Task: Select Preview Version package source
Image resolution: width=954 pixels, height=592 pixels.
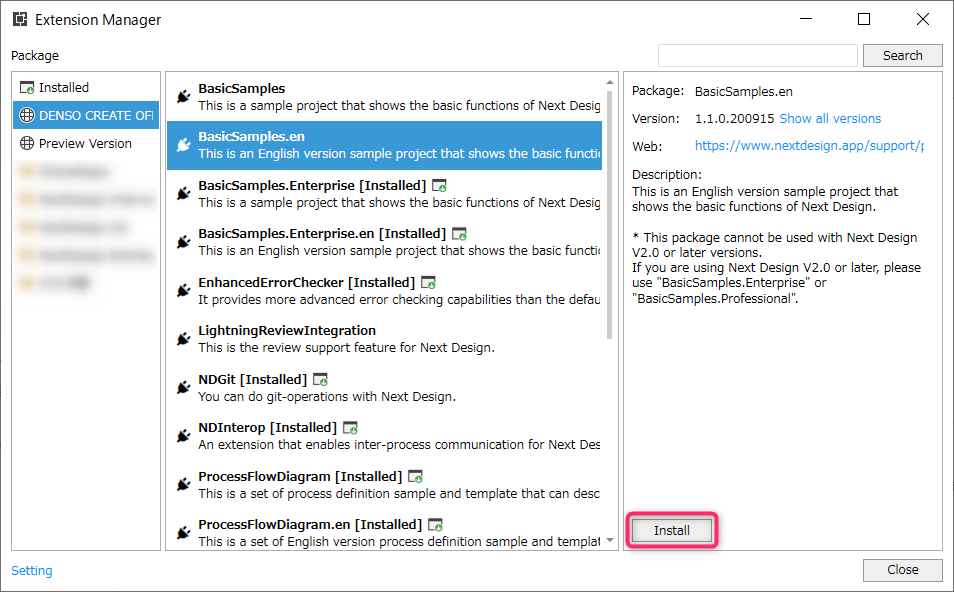Action: (x=86, y=144)
